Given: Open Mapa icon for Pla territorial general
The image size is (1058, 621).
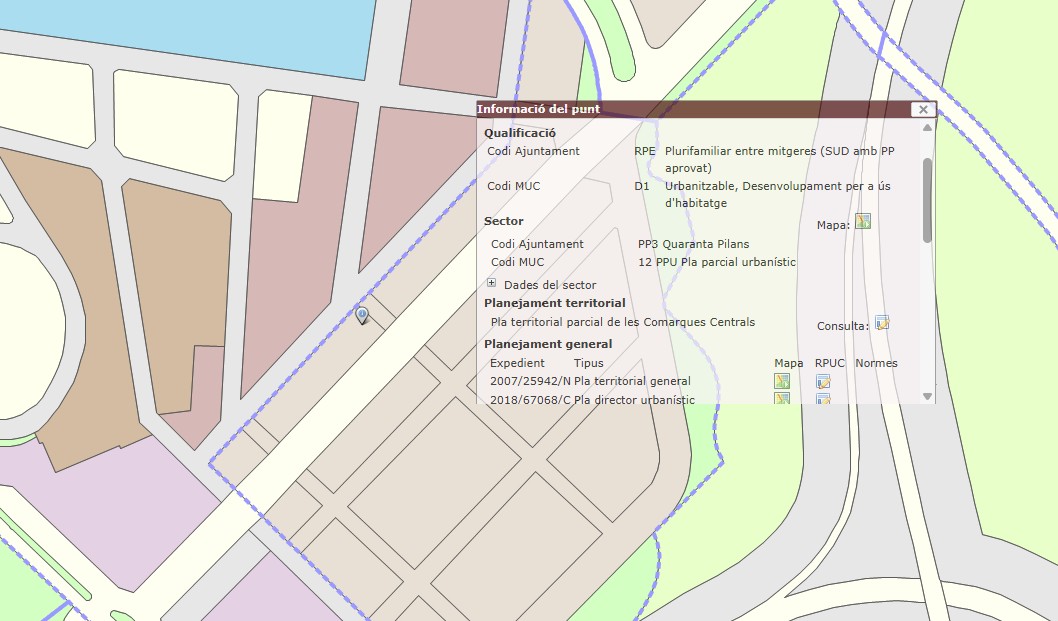Looking at the screenshot, I should [x=782, y=381].
